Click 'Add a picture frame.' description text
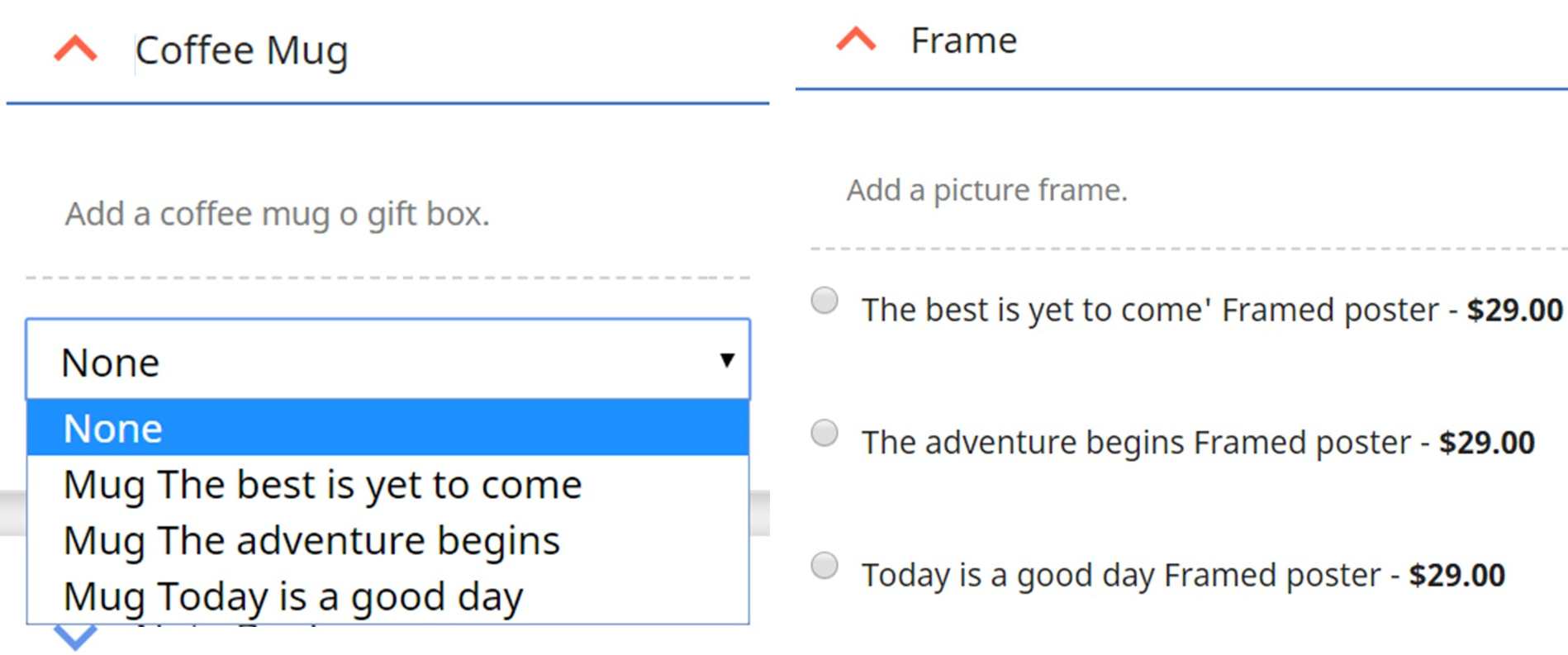 [986, 190]
